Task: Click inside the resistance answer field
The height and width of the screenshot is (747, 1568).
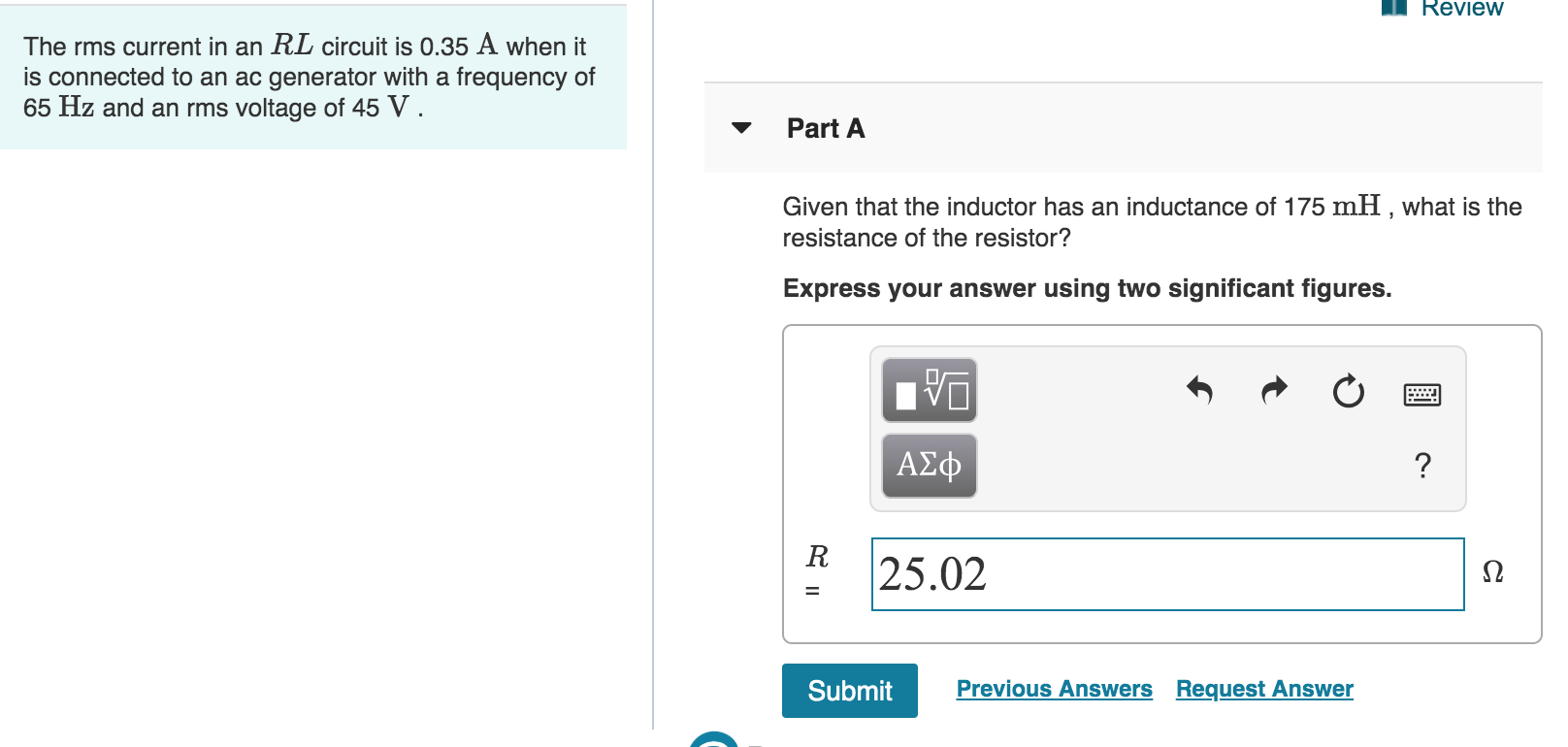Action: point(1164,574)
